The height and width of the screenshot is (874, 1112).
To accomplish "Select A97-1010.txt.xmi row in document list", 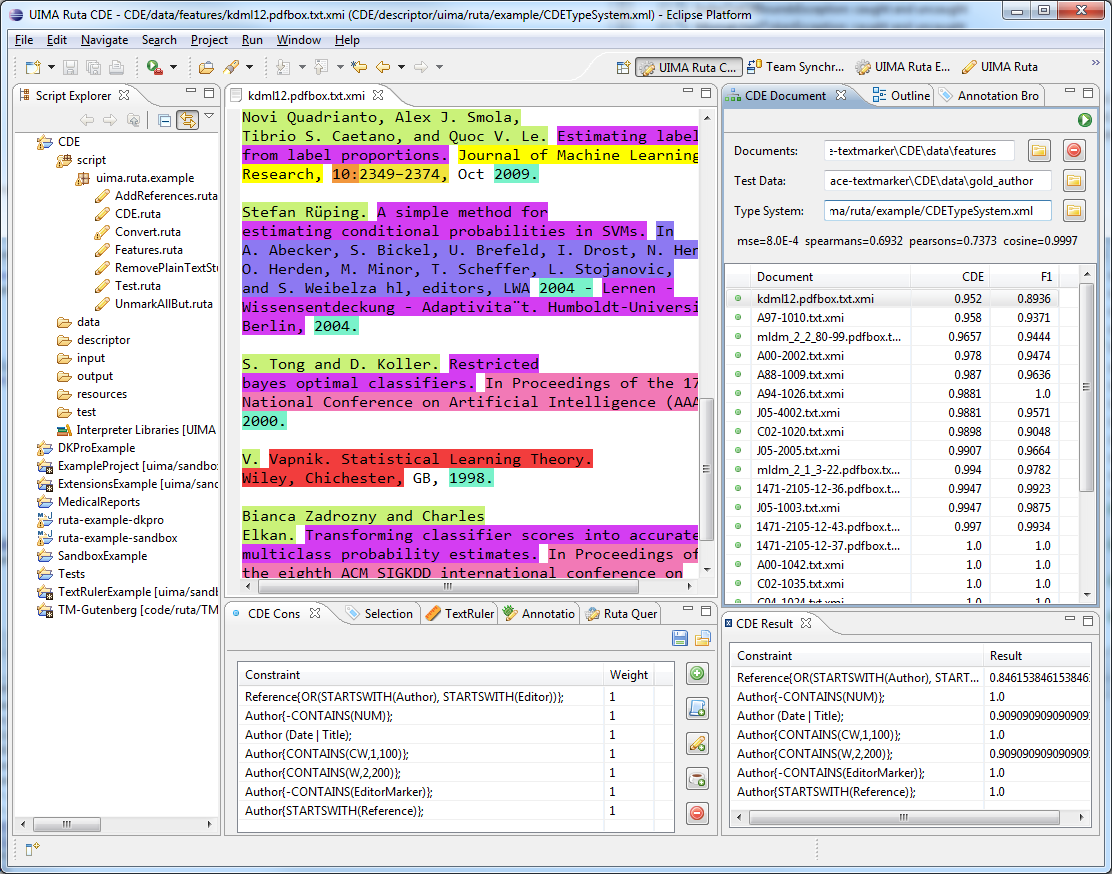I will 800,317.
